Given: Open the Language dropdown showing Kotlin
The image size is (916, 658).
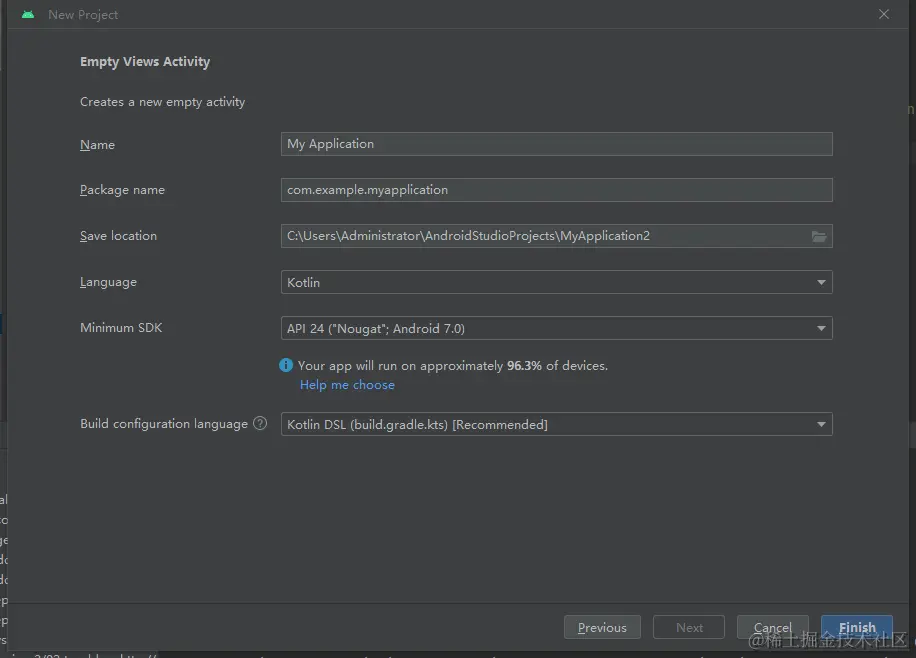Looking at the screenshot, I should point(556,282).
